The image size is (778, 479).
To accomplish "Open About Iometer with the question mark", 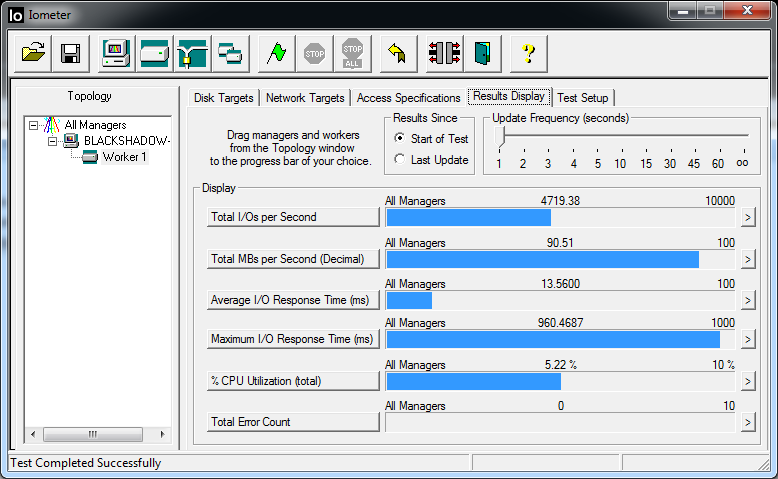I will [528, 53].
